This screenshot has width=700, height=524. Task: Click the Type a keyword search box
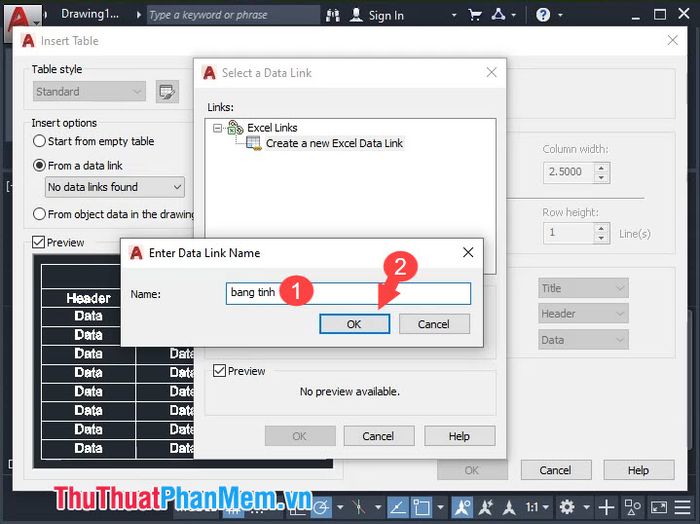[x=233, y=15]
